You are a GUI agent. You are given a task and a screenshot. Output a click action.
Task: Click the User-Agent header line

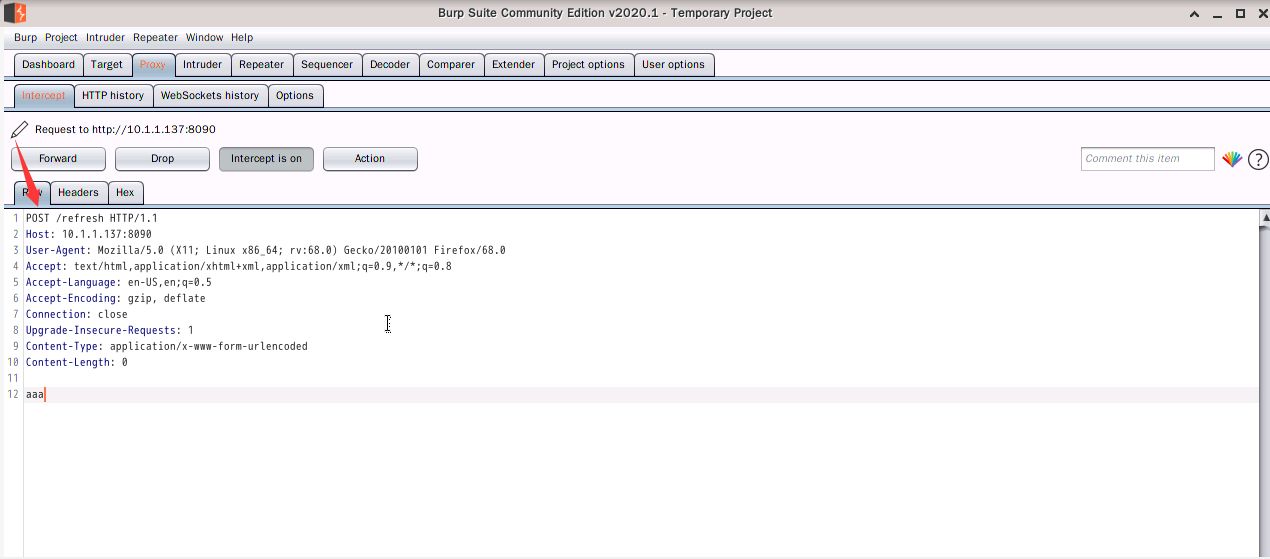click(266, 250)
